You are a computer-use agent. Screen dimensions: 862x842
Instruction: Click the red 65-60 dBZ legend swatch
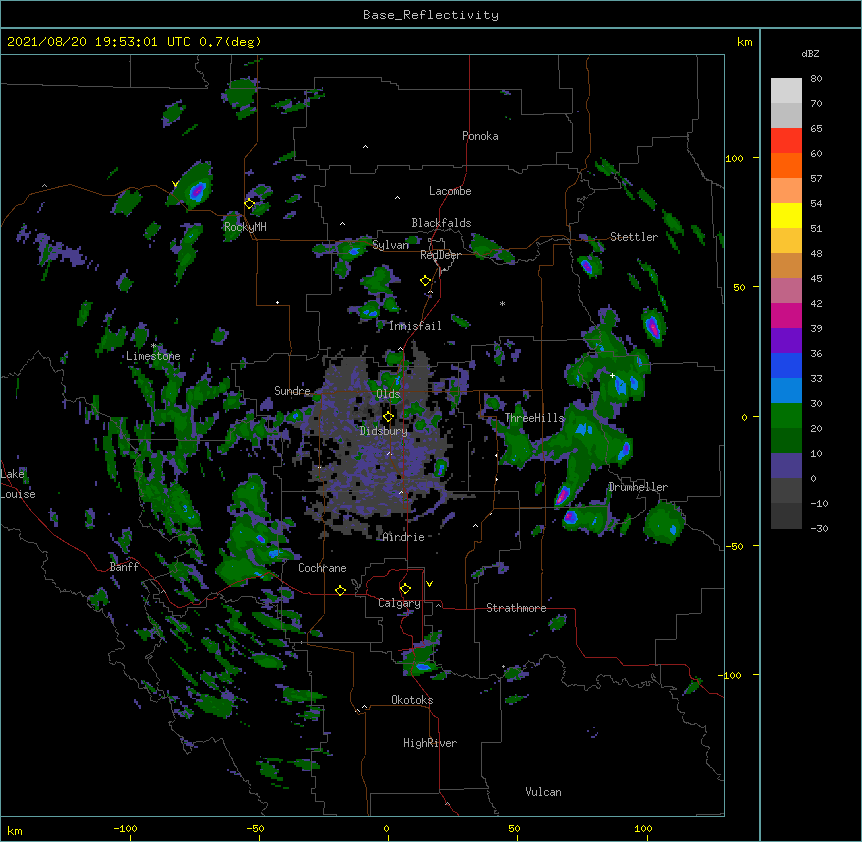786,141
